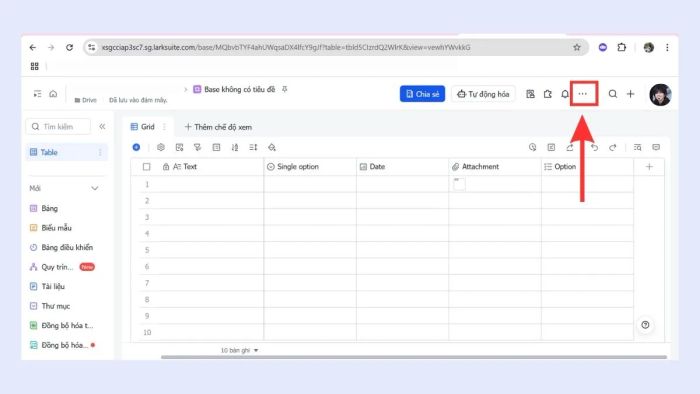
Task: Open the help question mark icon
Action: (645, 325)
